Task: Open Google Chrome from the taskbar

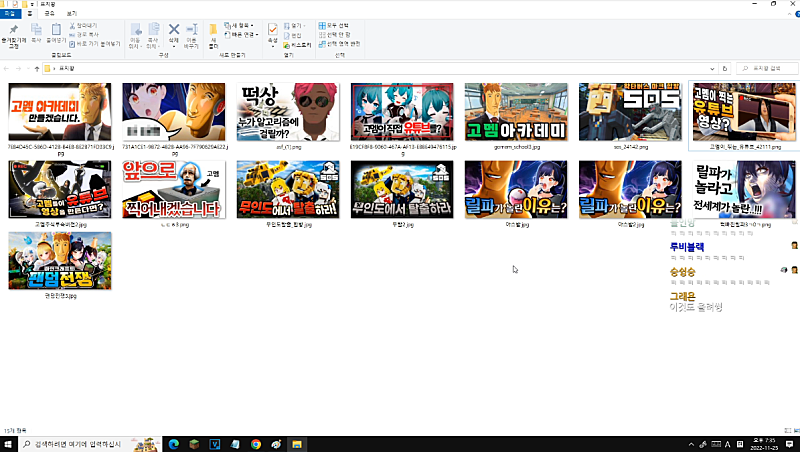Action: pos(255,443)
